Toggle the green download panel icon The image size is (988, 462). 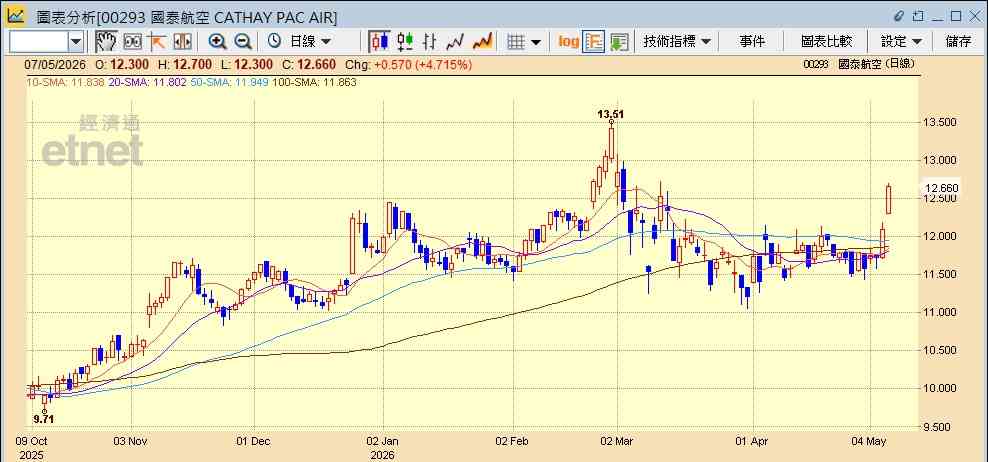point(619,42)
